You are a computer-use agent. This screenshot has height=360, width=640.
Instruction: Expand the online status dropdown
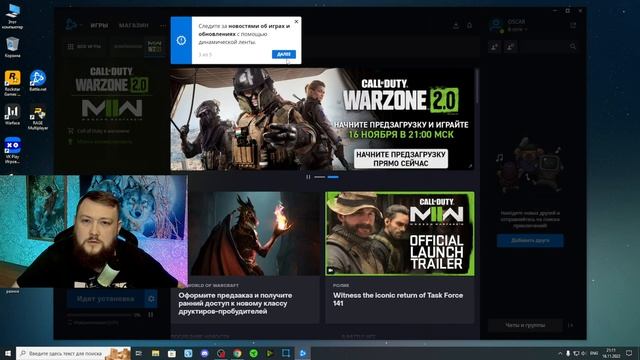tap(517, 29)
